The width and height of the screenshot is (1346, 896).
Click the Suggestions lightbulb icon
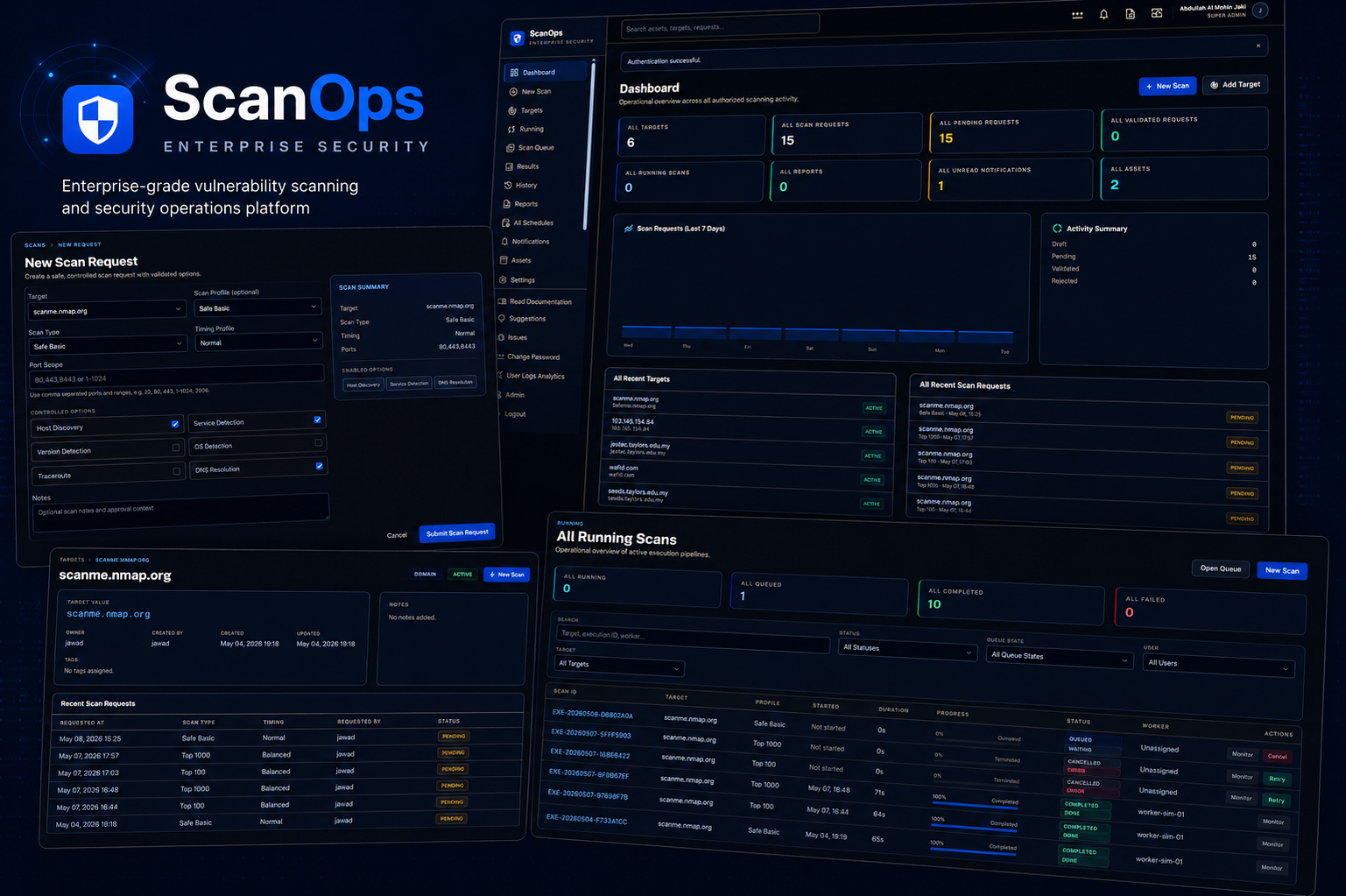pos(502,319)
